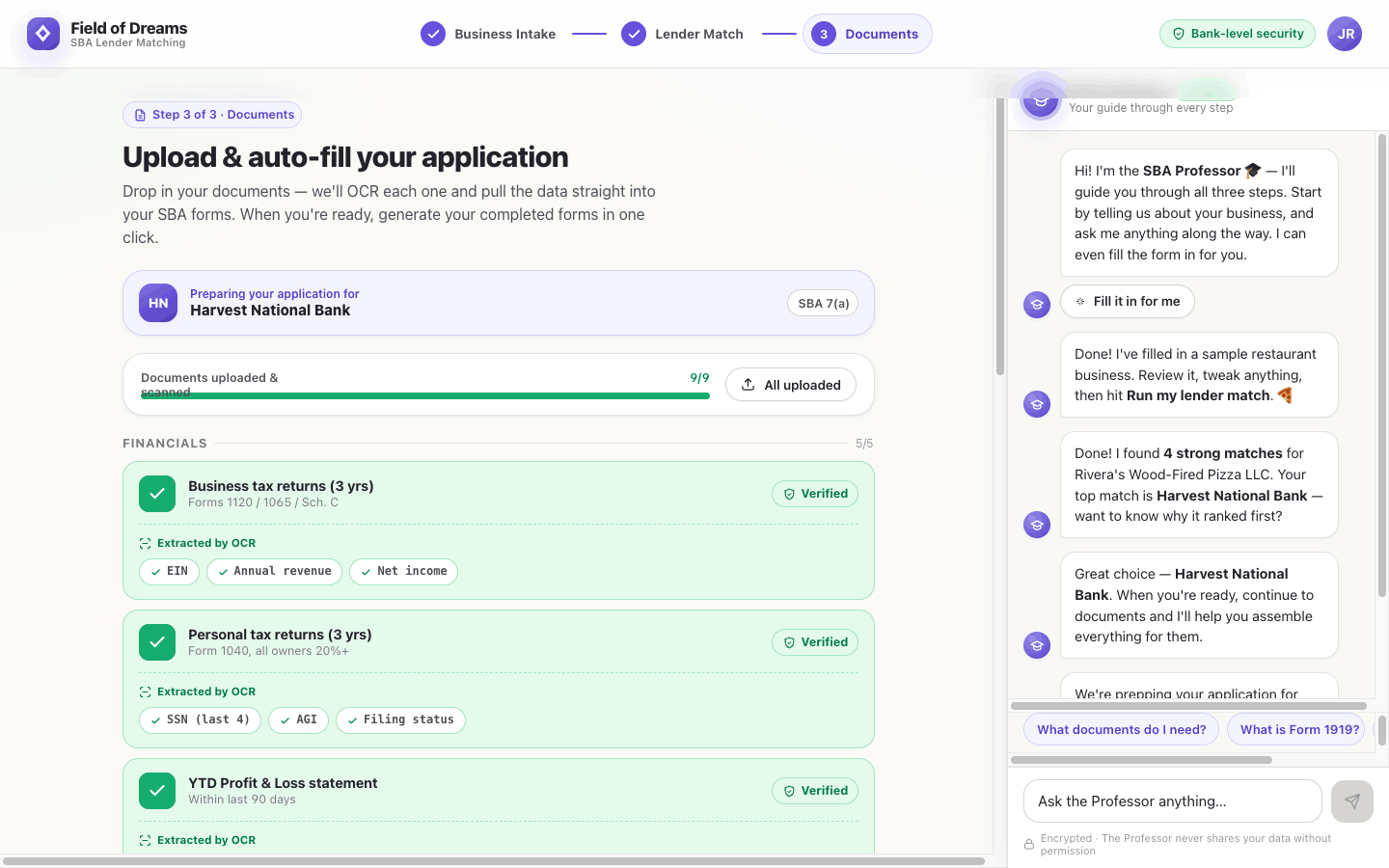
Task: Click Verified badge on Personal tax returns
Action: (815, 642)
